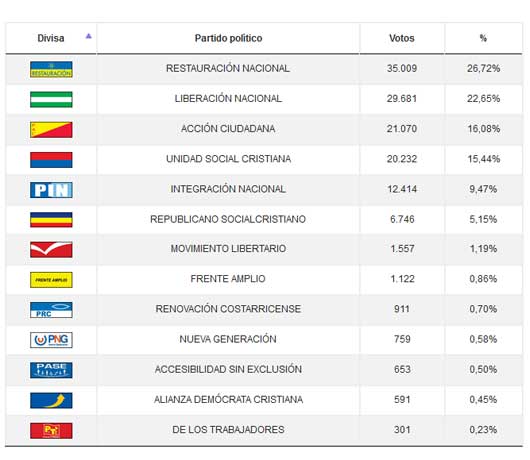Click the Unidad Social Cristiana red-blue flag
Screen dimensions: 530x460
tap(51, 160)
